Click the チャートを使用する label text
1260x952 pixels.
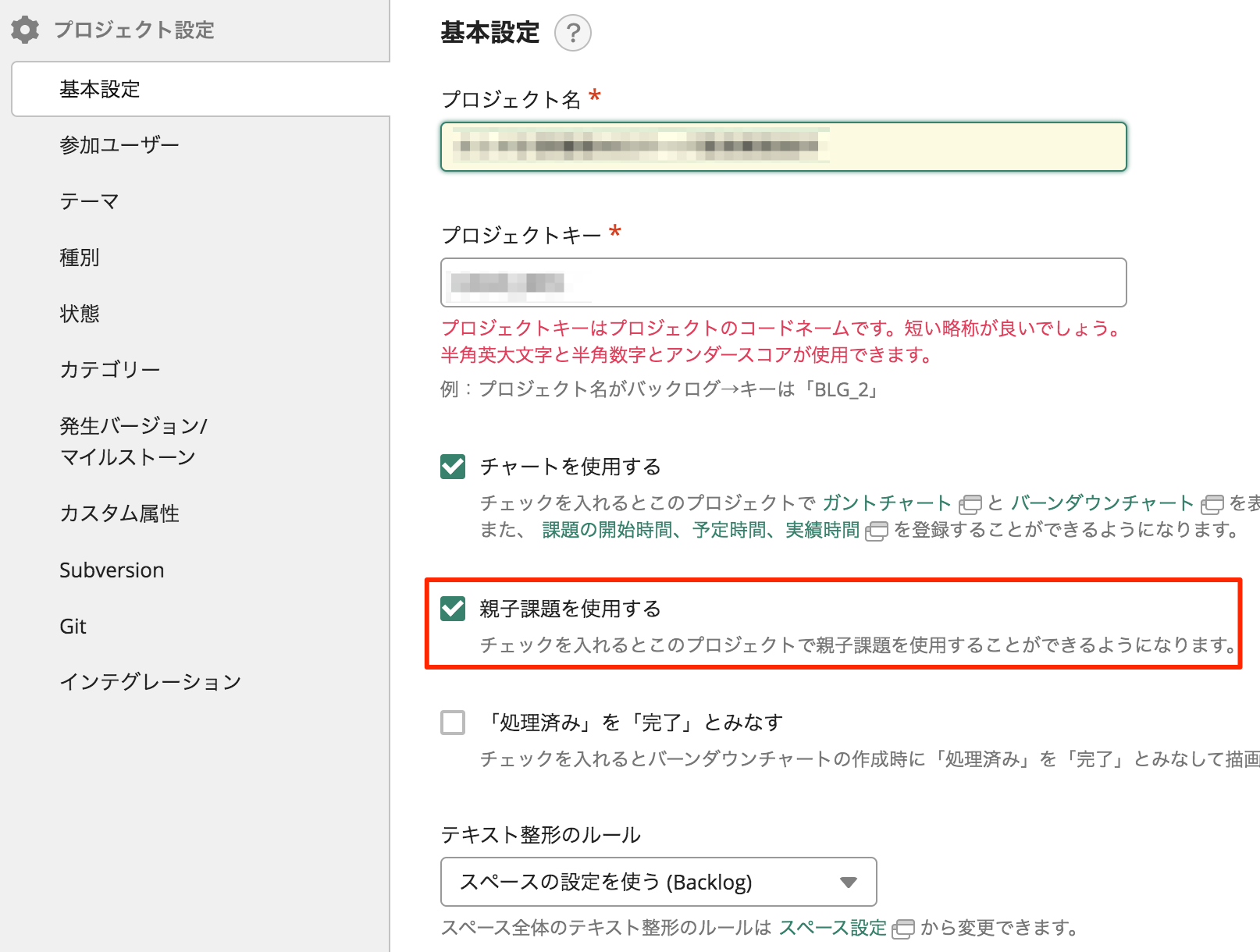click(x=571, y=467)
